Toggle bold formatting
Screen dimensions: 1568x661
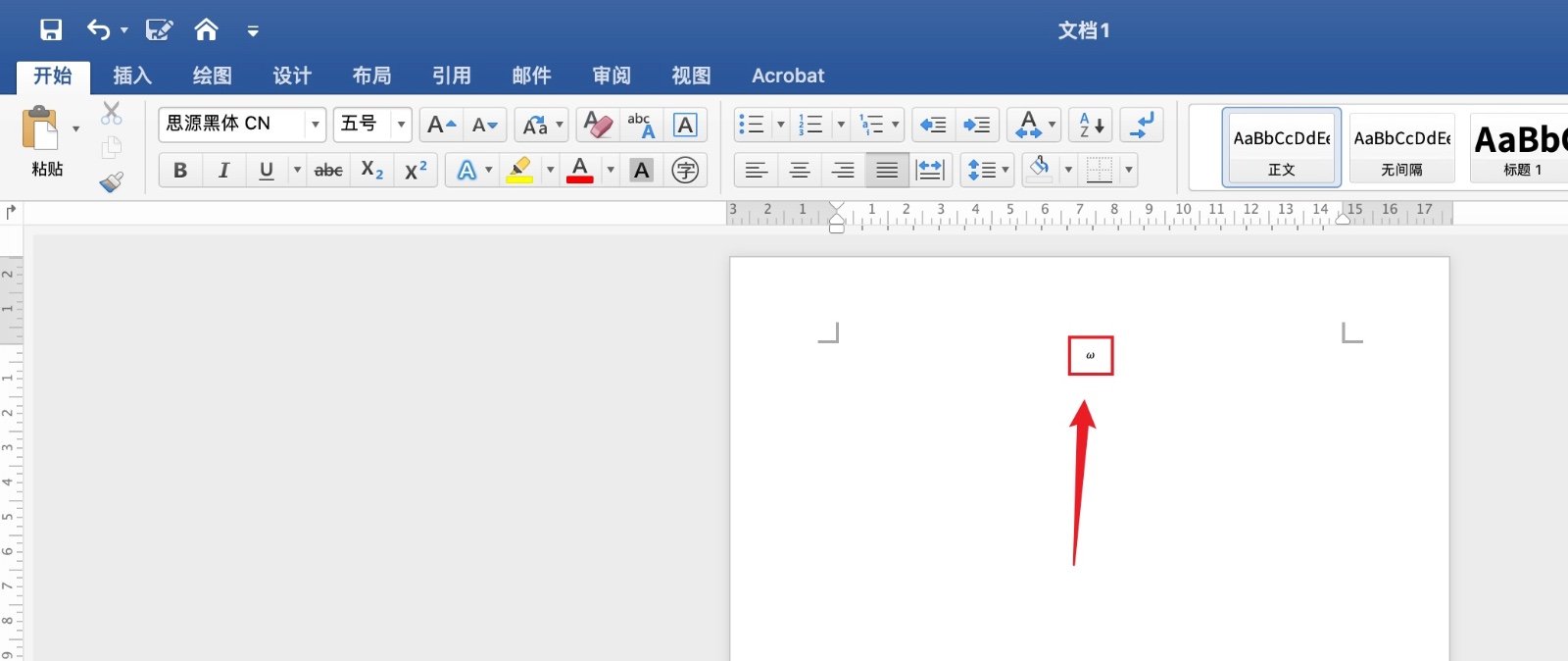click(x=180, y=170)
